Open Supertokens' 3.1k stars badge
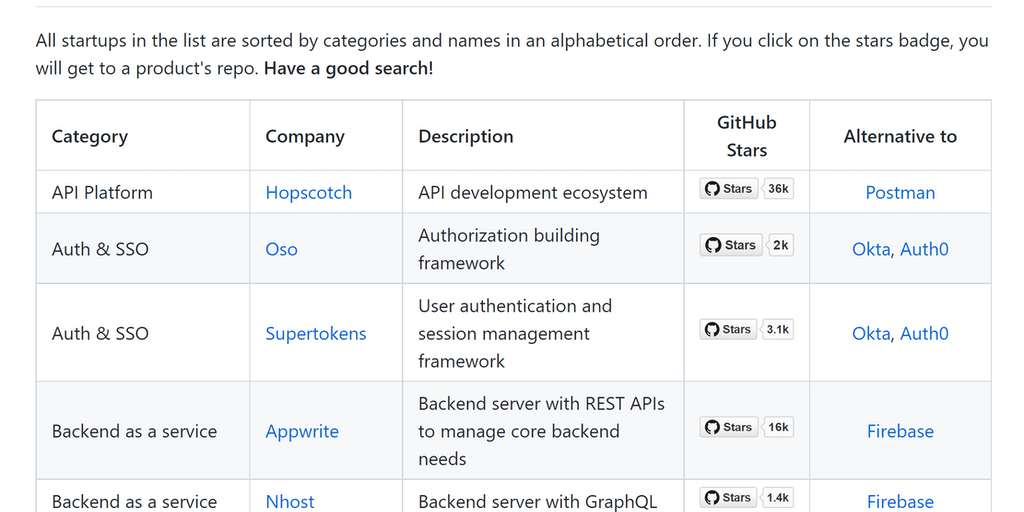The height and width of the screenshot is (512, 1024). coord(746,329)
